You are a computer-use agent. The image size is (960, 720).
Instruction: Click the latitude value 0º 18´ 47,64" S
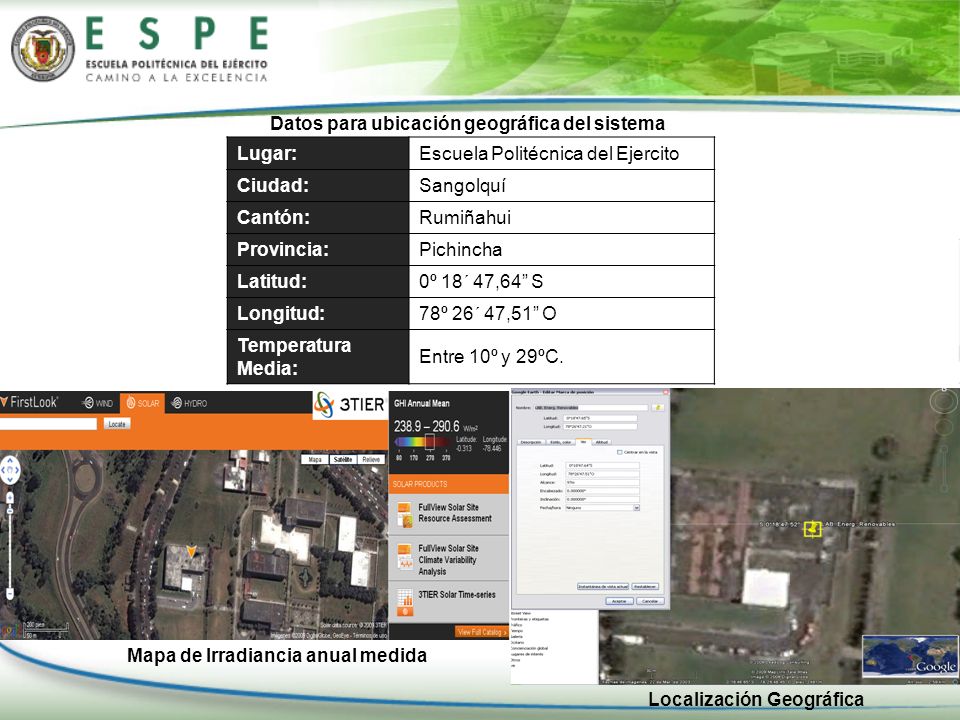click(x=481, y=282)
